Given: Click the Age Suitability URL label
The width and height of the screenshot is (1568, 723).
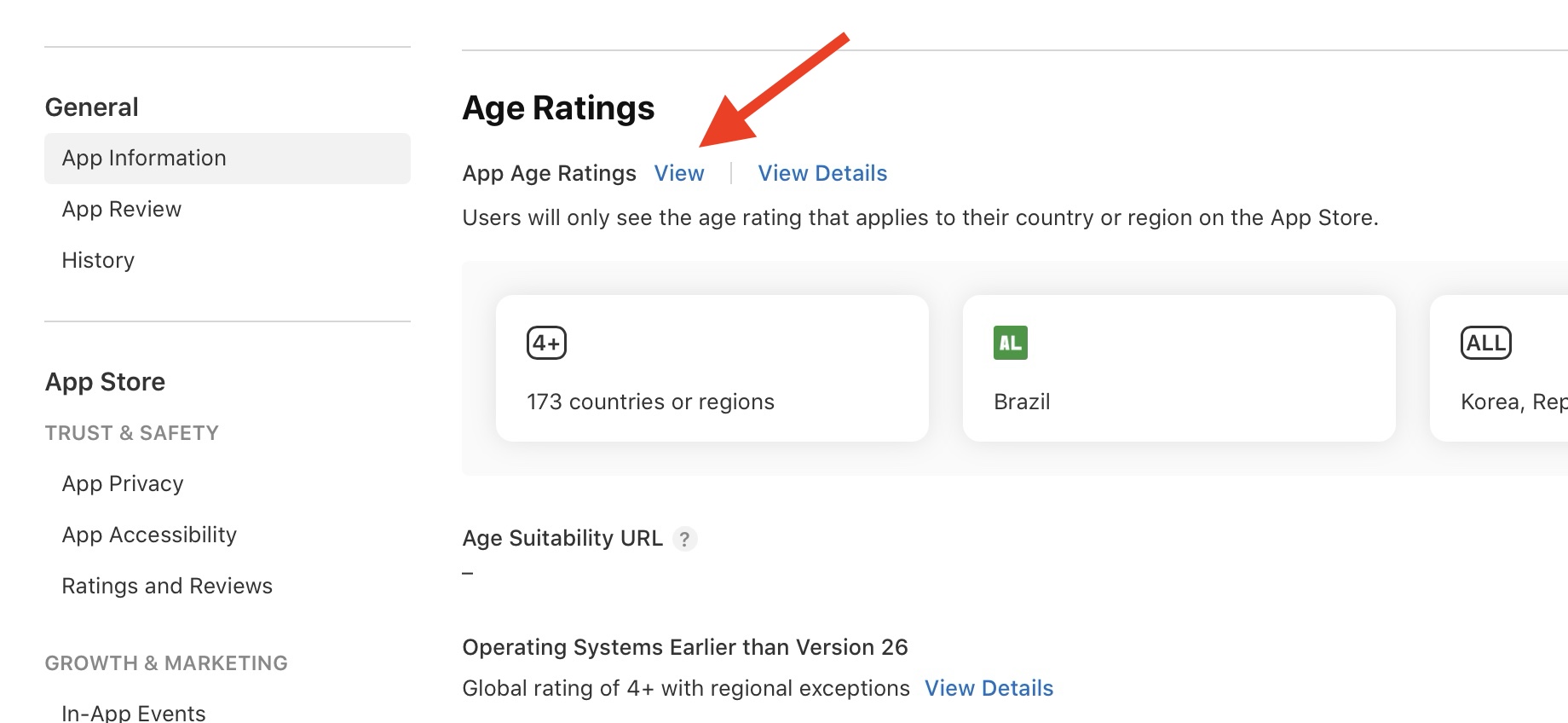Looking at the screenshot, I should (562, 539).
